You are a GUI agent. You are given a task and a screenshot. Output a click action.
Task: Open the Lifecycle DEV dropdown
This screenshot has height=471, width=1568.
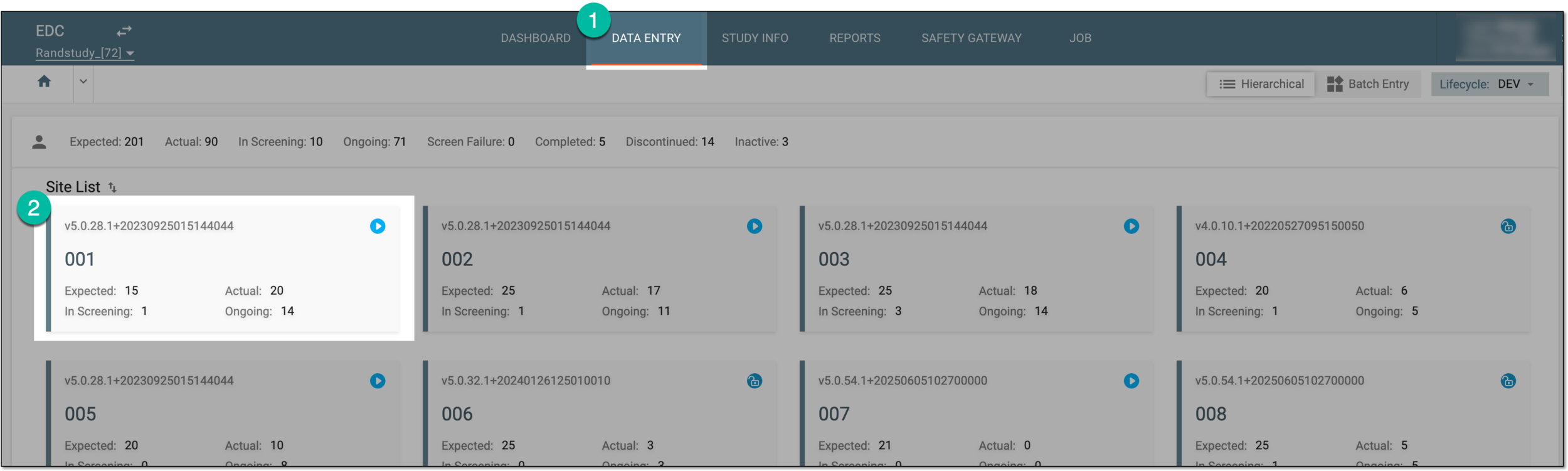(1490, 84)
